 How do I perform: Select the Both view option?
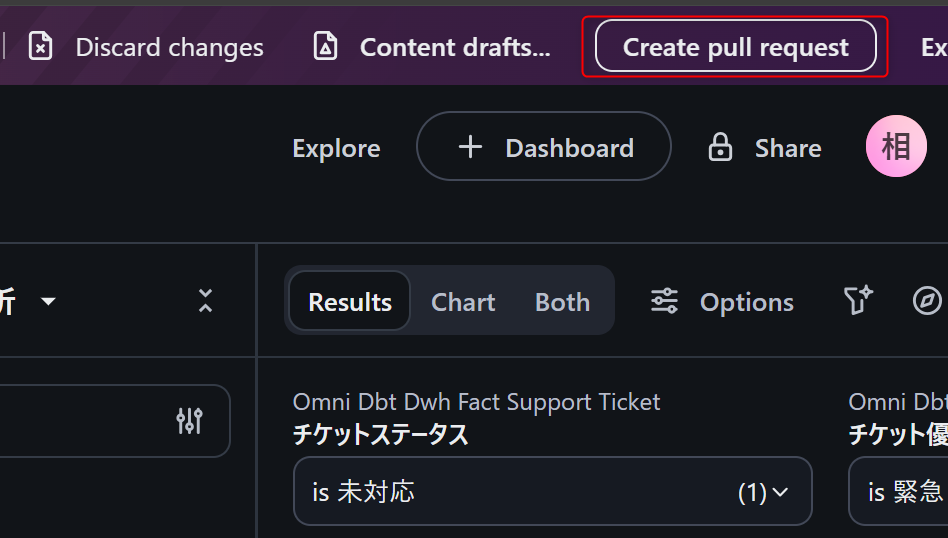tap(562, 302)
